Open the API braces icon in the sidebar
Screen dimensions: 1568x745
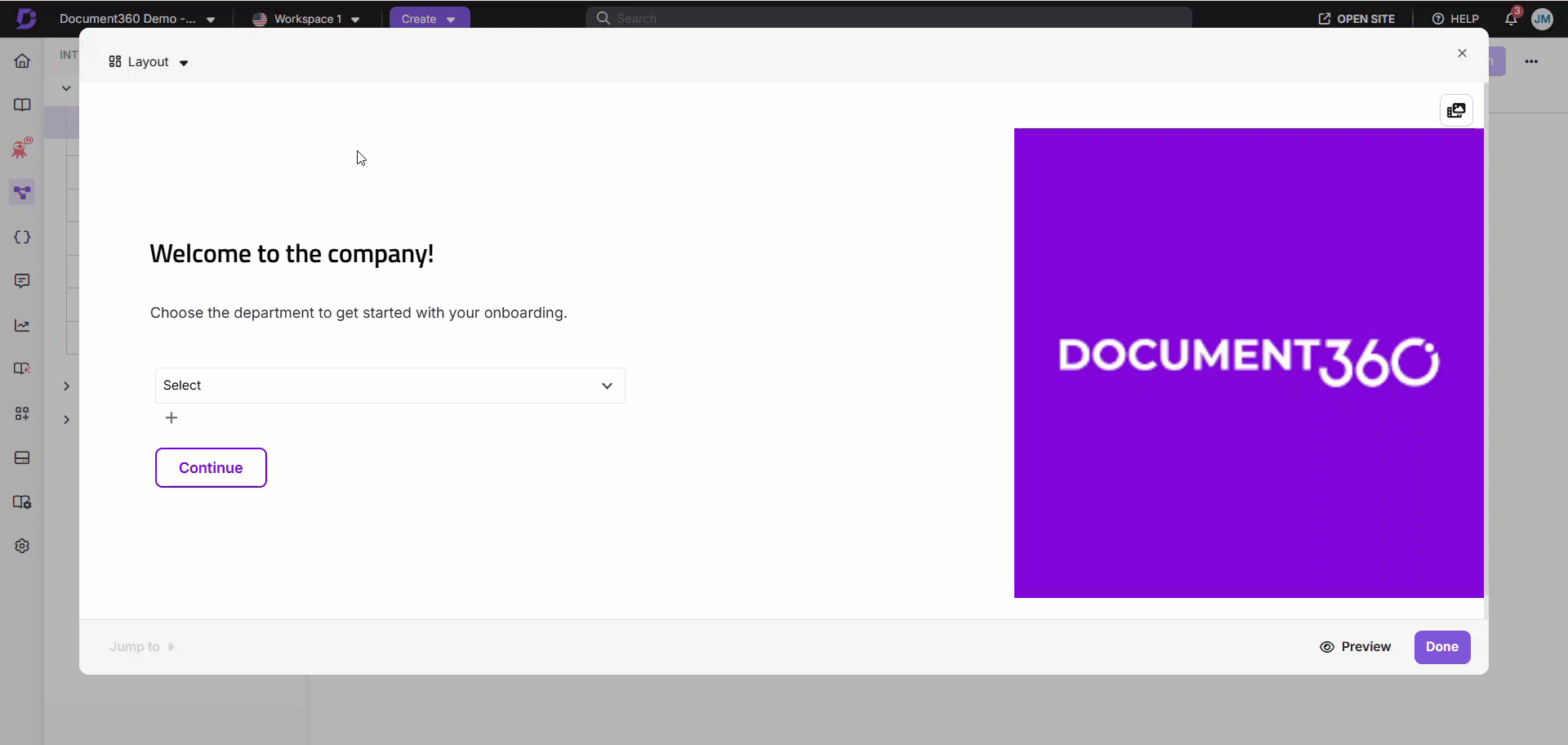point(22,237)
